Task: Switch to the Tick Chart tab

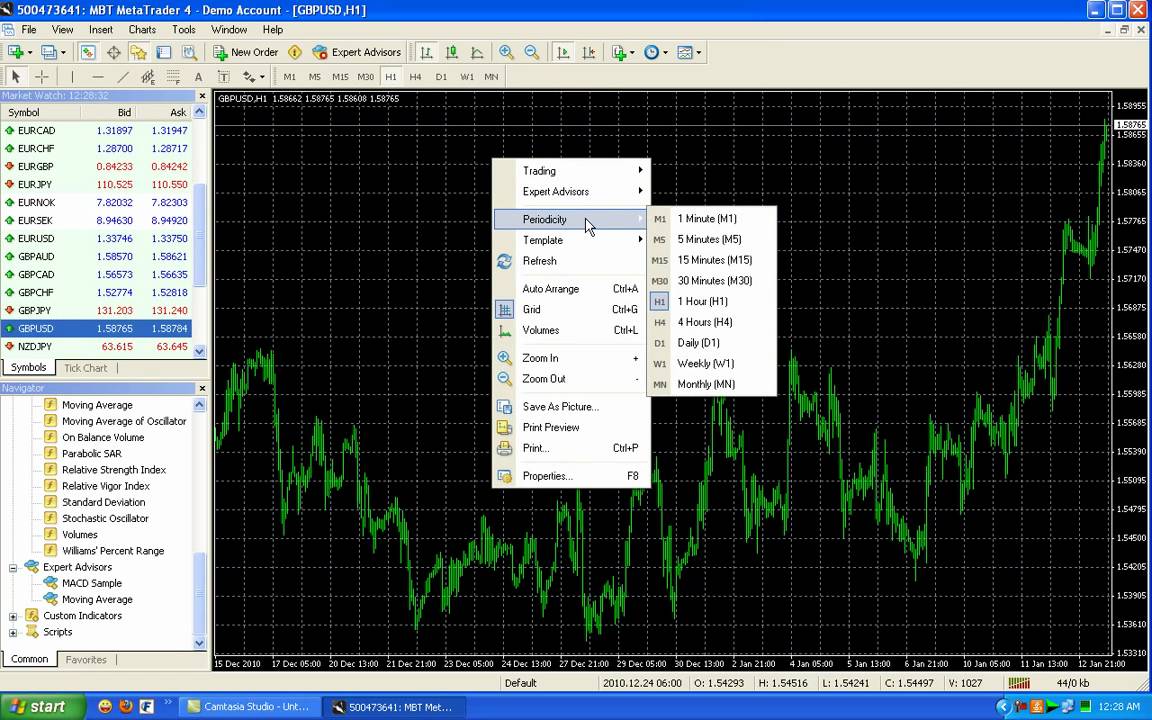Action: pos(85,368)
